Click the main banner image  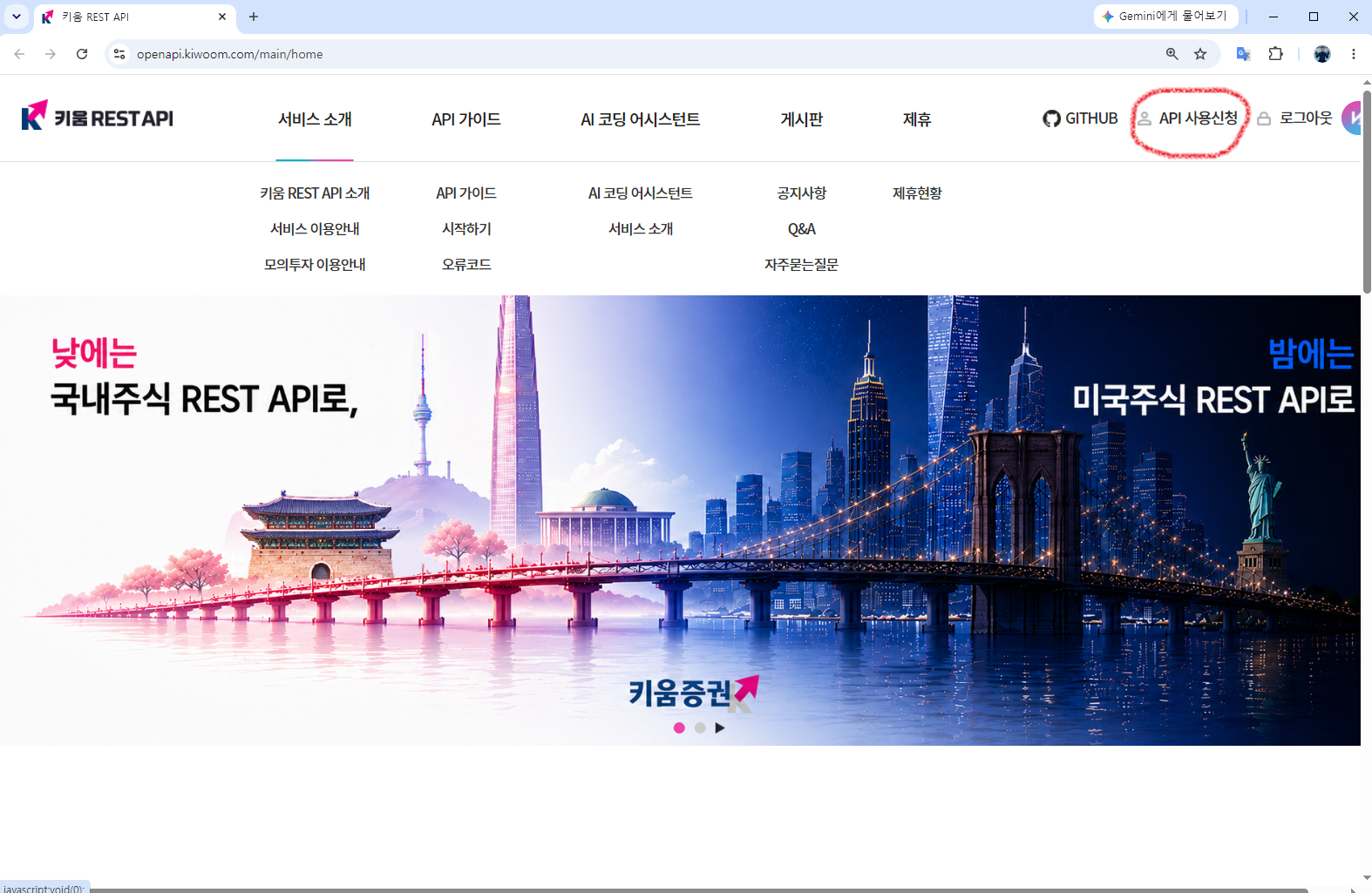click(x=680, y=520)
